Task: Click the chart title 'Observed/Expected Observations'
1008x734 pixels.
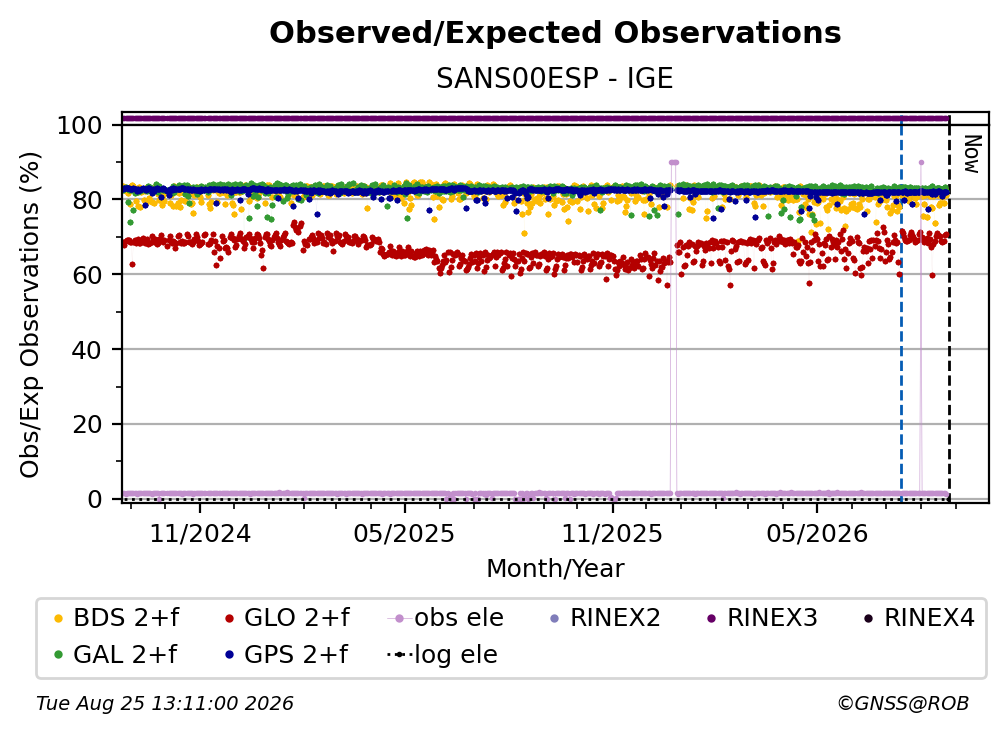Action: tap(555, 33)
